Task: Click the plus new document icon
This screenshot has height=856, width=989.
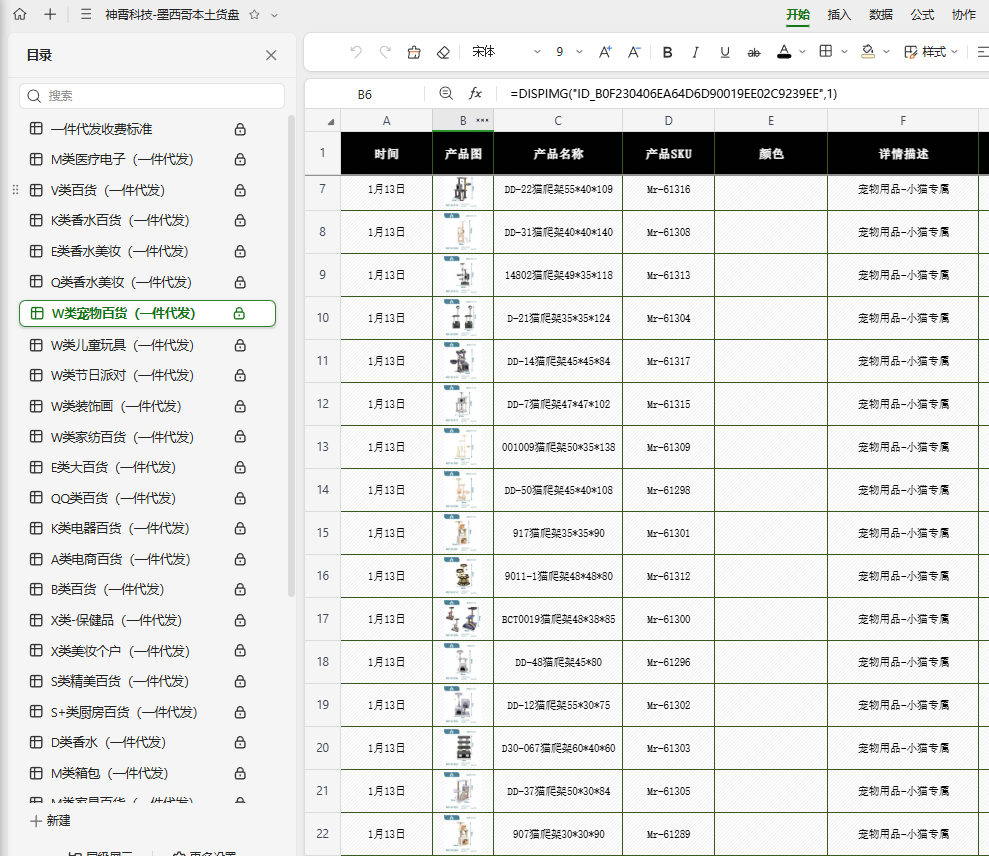Action: click(50, 15)
